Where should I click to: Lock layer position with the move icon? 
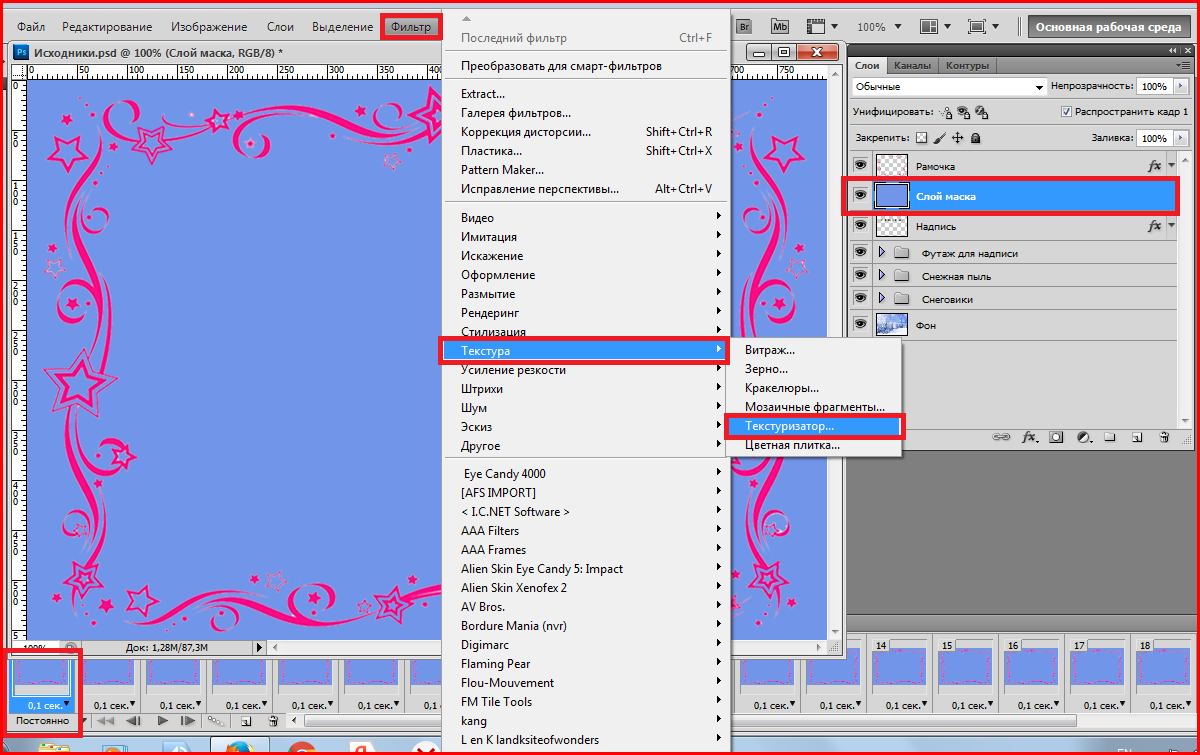pyautogui.click(x=957, y=138)
